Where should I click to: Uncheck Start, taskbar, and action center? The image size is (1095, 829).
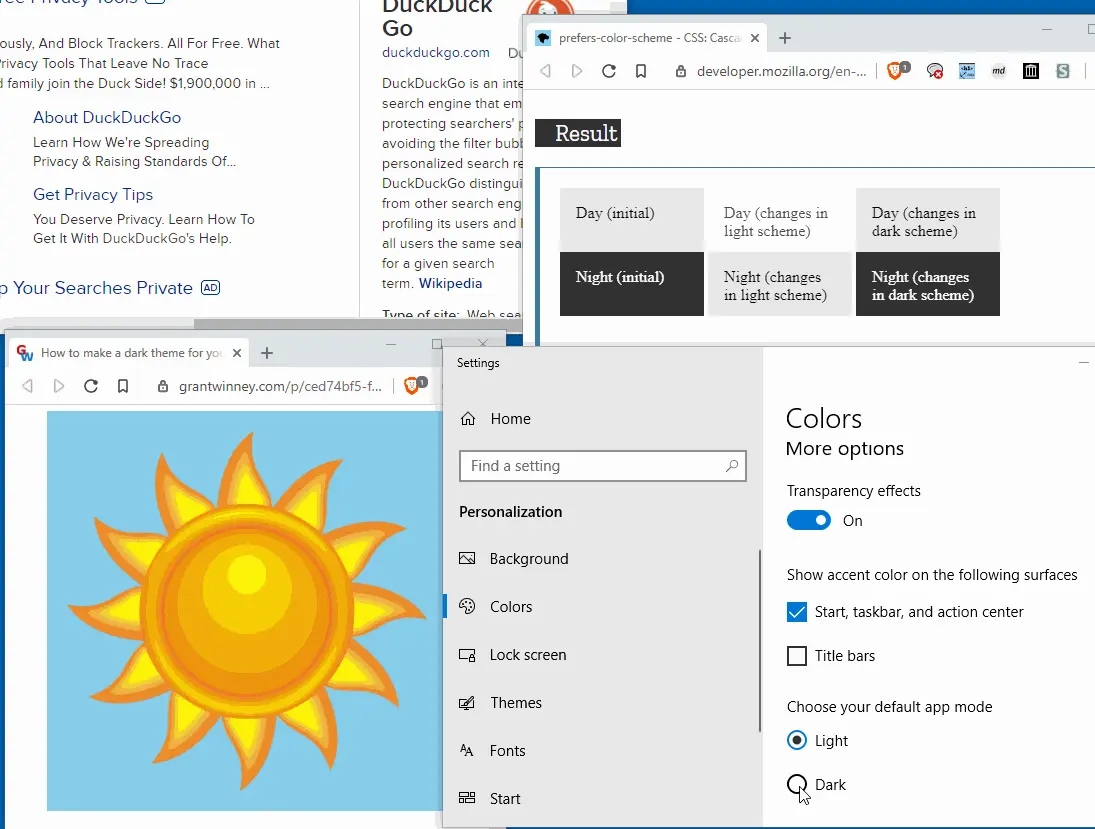(x=797, y=612)
